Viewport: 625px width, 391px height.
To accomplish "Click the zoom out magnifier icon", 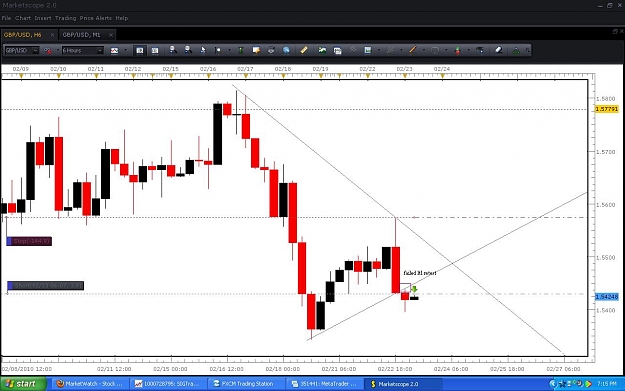I will 188,50.
